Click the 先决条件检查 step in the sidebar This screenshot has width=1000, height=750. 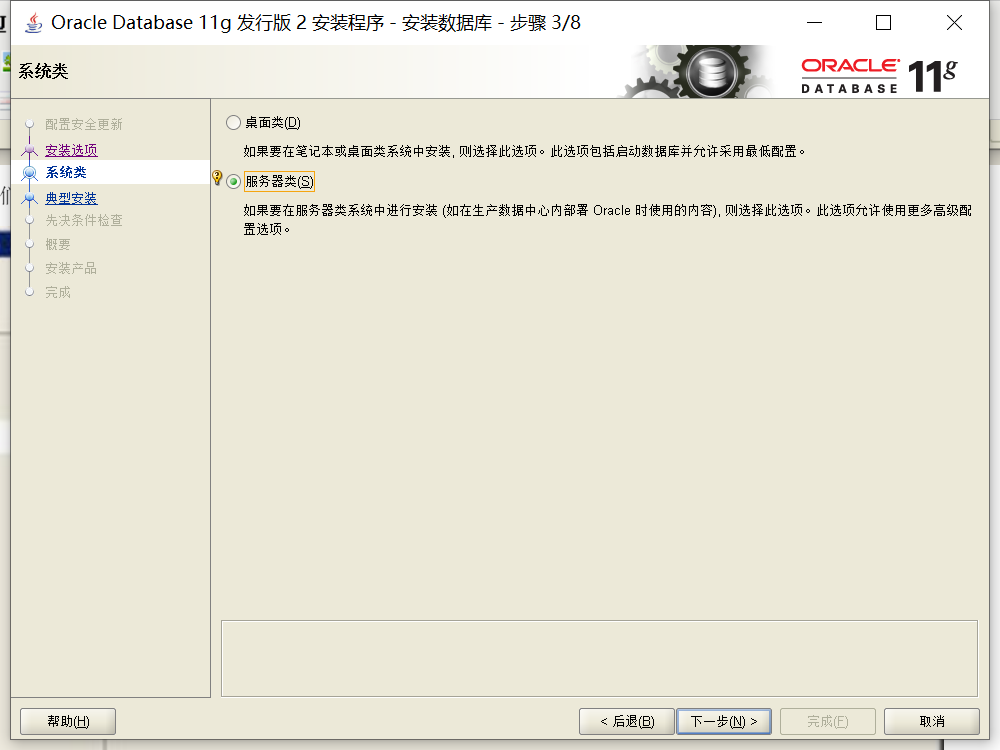coord(84,221)
